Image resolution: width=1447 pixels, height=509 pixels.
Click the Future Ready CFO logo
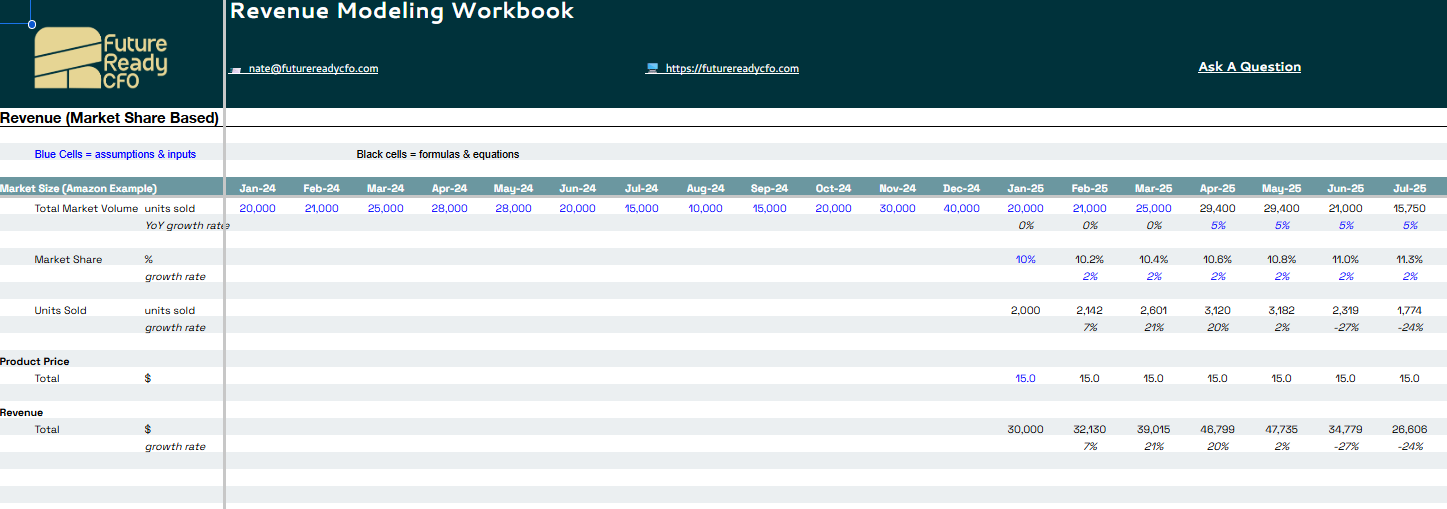pyautogui.click(x=100, y=58)
